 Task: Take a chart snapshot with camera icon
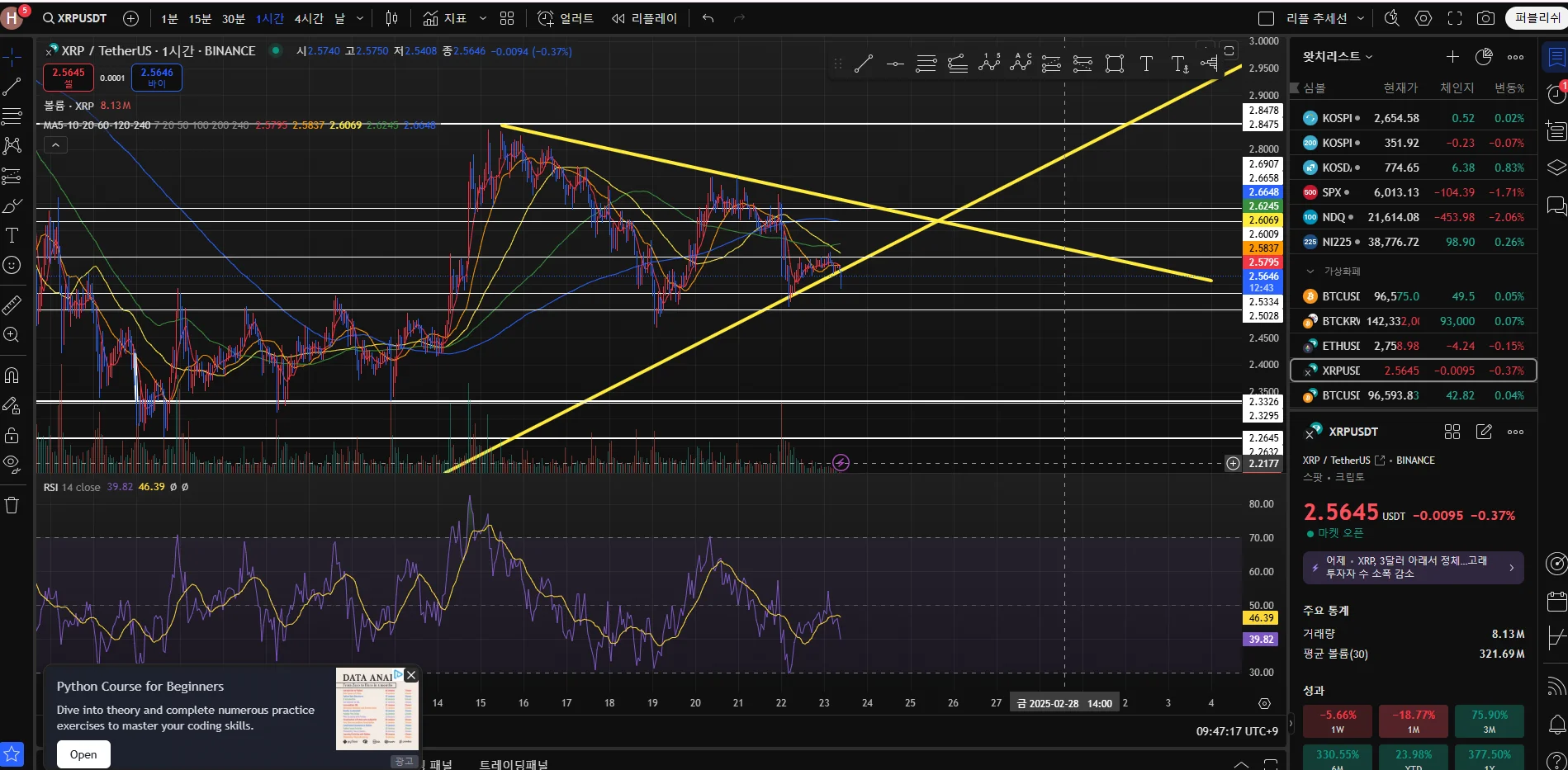(1485, 18)
